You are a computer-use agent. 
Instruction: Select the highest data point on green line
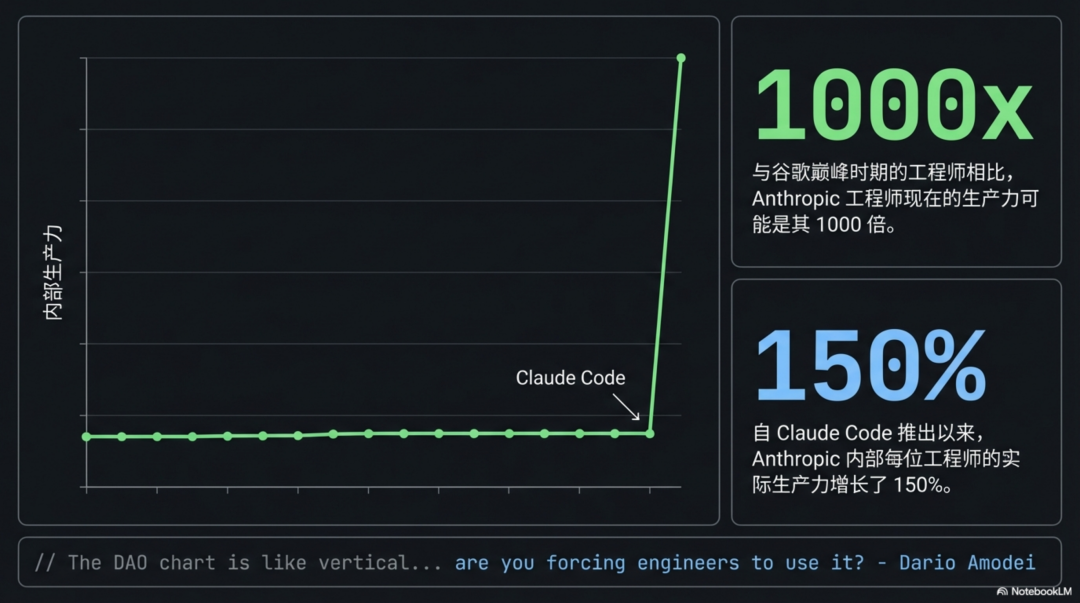point(681,58)
